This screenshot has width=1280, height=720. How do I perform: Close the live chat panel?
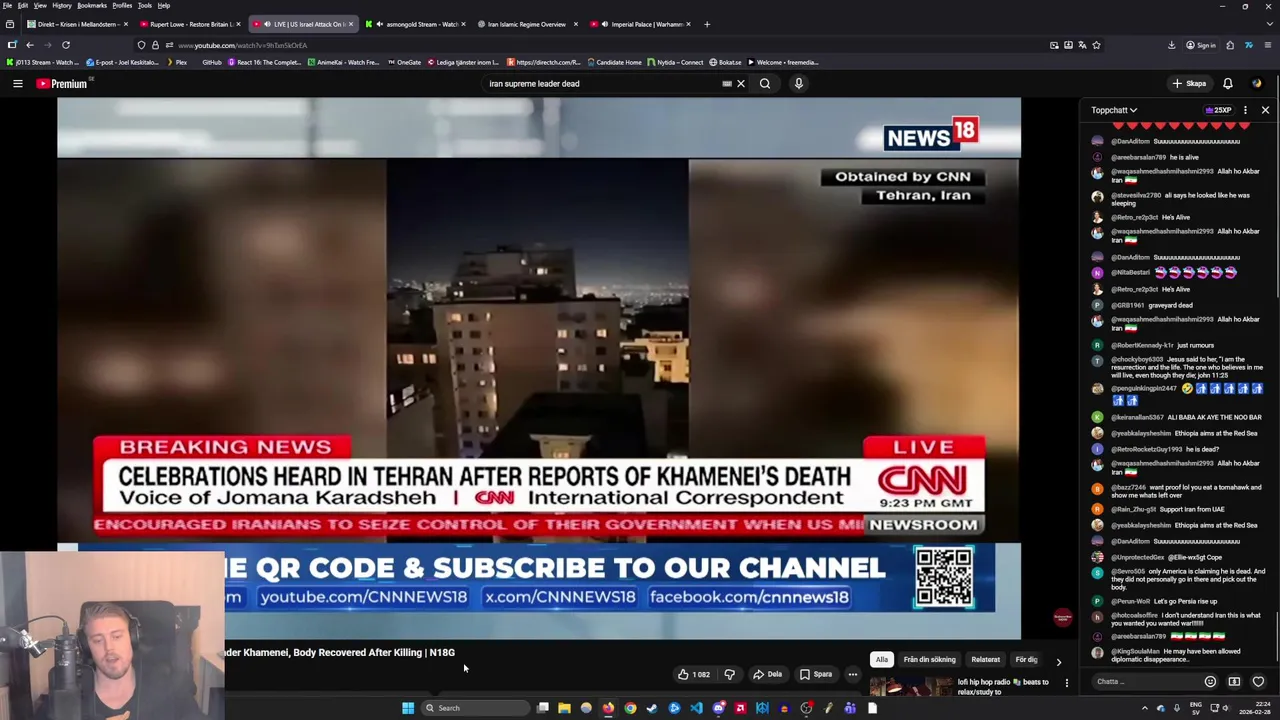tap(1265, 110)
